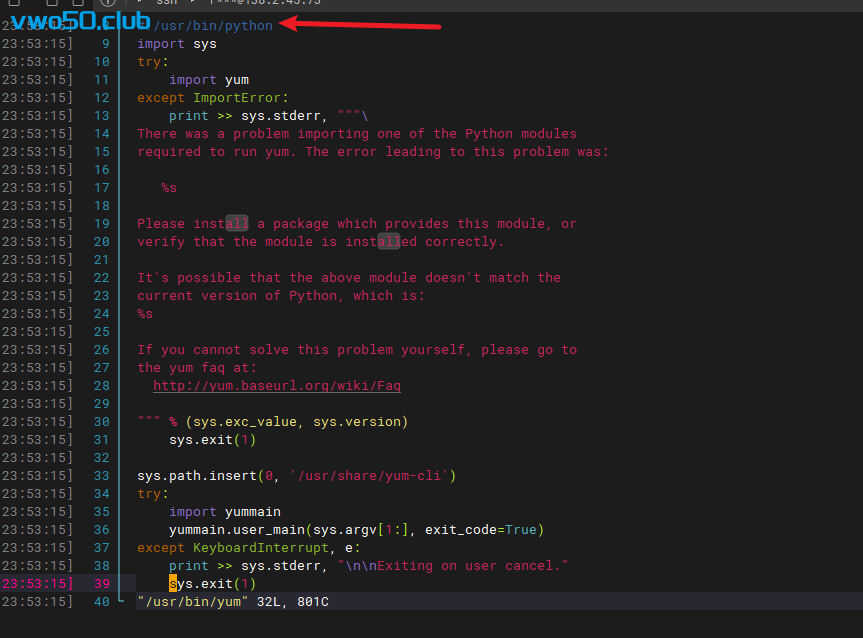Click the orange block cursor on line 39
This screenshot has height=638, width=863.
pyautogui.click(x=173, y=584)
